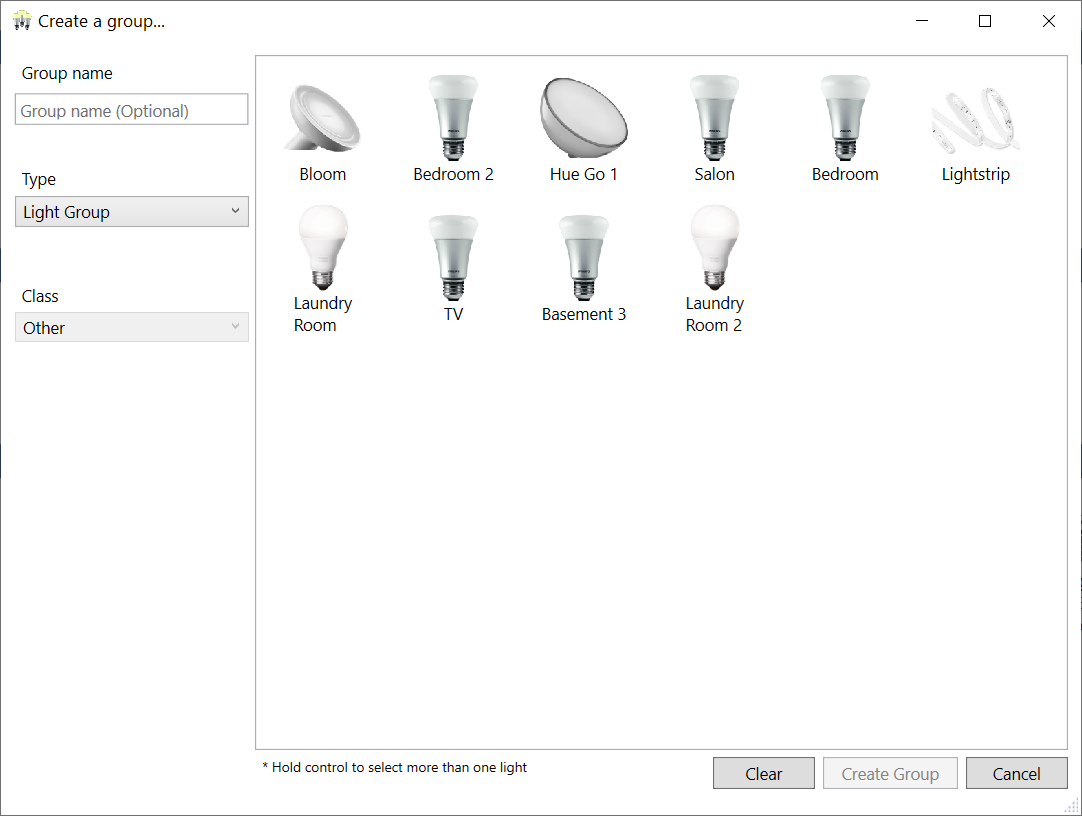This screenshot has height=816, width=1082.
Task: Close the Create a group dialog
Action: [1049, 21]
